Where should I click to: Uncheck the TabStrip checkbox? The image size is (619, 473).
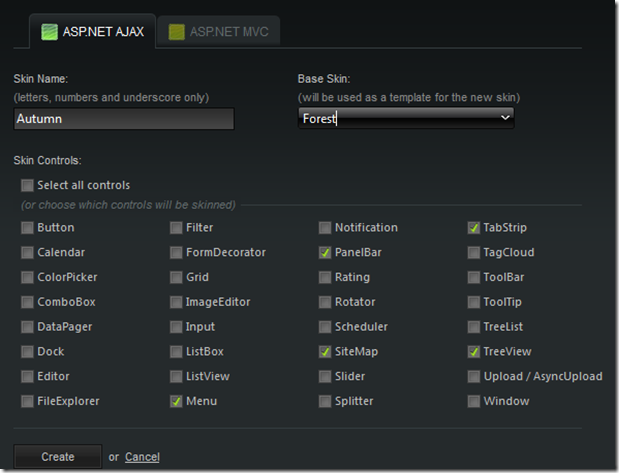474,228
